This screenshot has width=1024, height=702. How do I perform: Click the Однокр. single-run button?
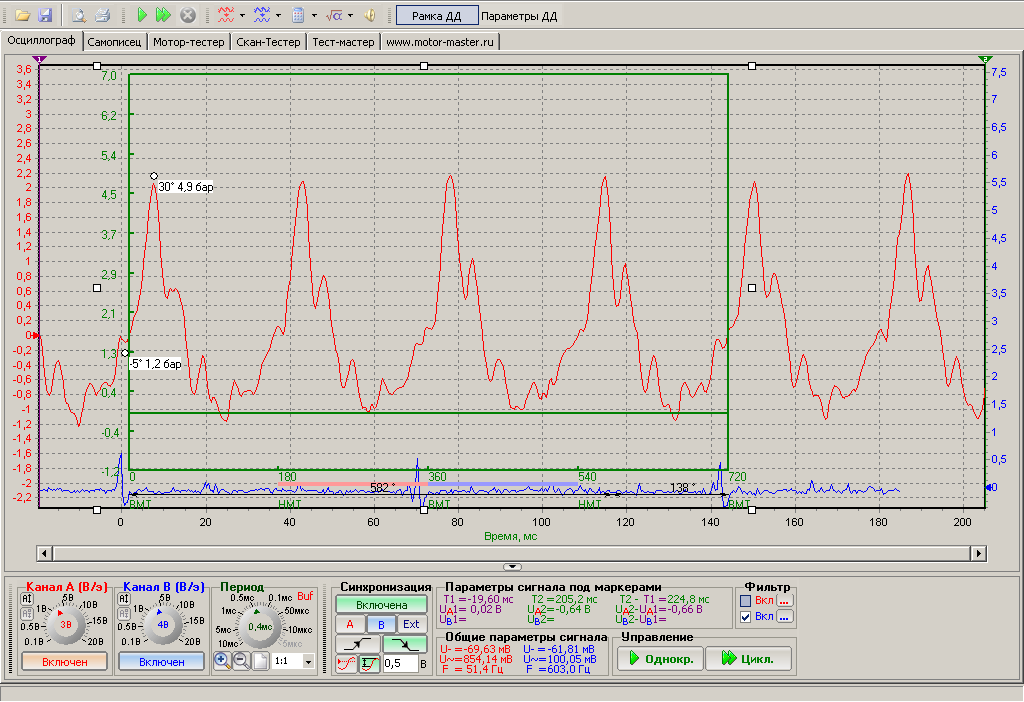(658, 659)
